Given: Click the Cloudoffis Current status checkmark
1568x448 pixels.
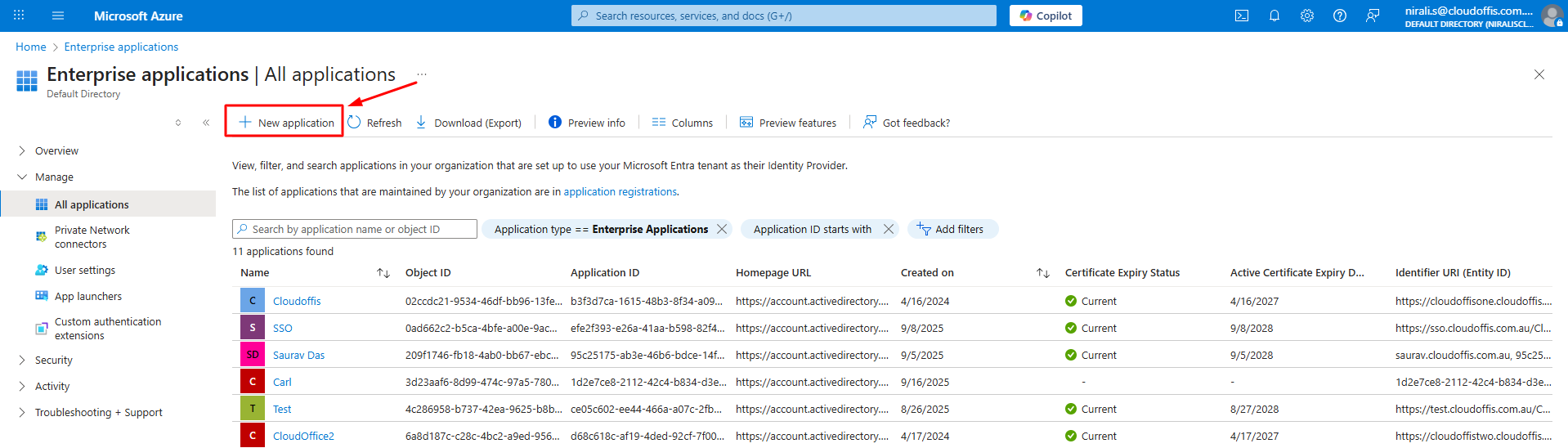Looking at the screenshot, I should (x=1071, y=301).
